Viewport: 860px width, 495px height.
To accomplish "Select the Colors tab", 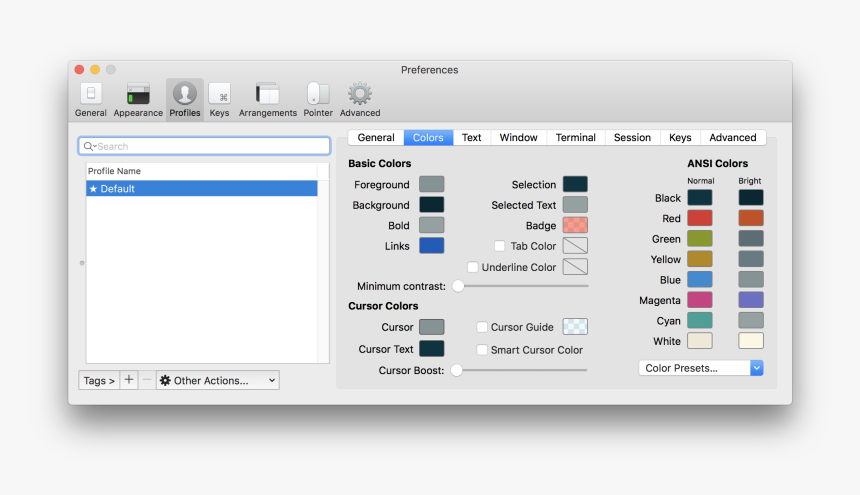I will [x=428, y=138].
